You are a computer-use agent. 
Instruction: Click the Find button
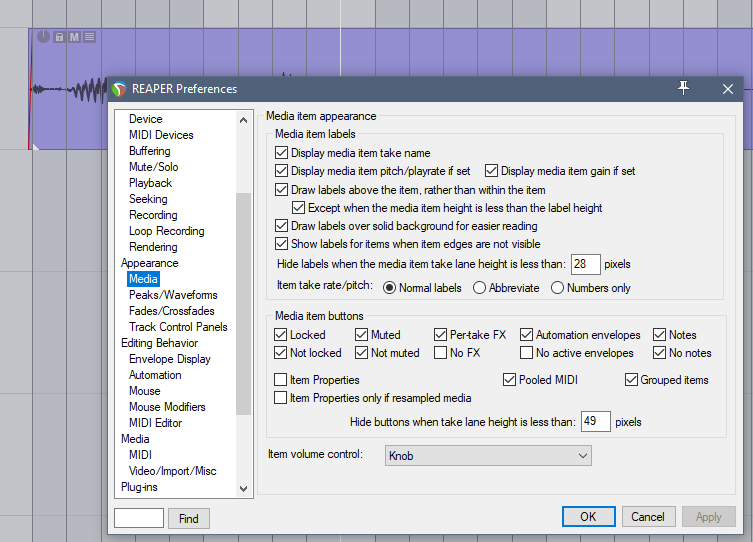click(189, 518)
